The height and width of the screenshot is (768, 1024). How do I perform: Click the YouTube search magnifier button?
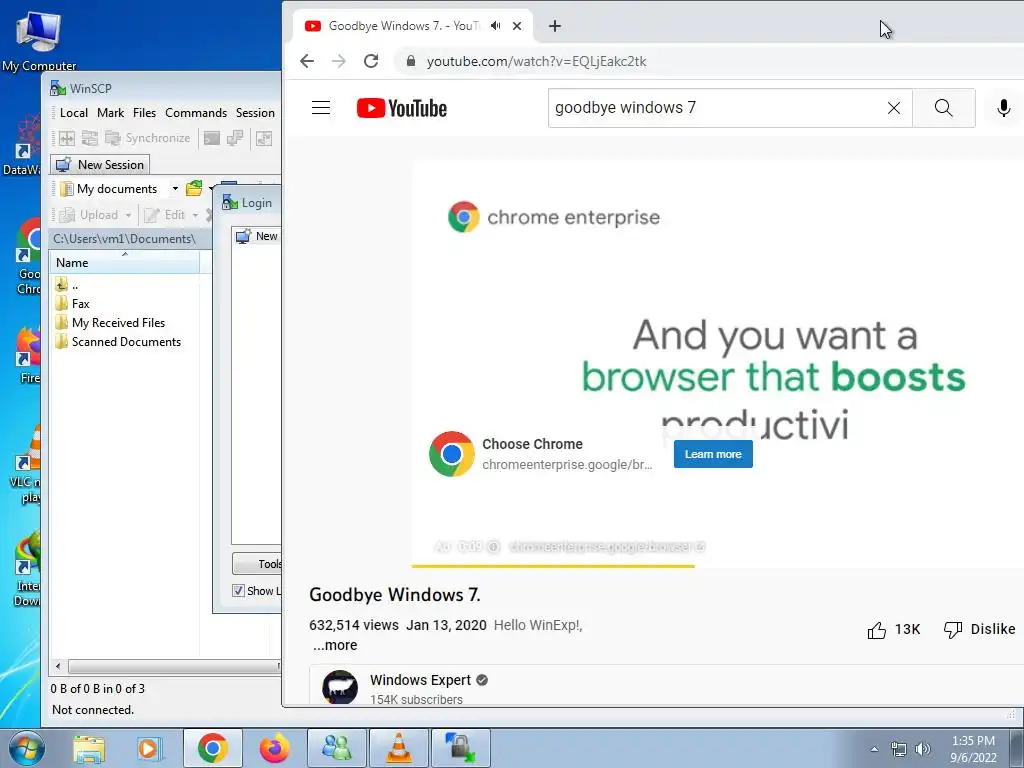[x=944, y=108]
